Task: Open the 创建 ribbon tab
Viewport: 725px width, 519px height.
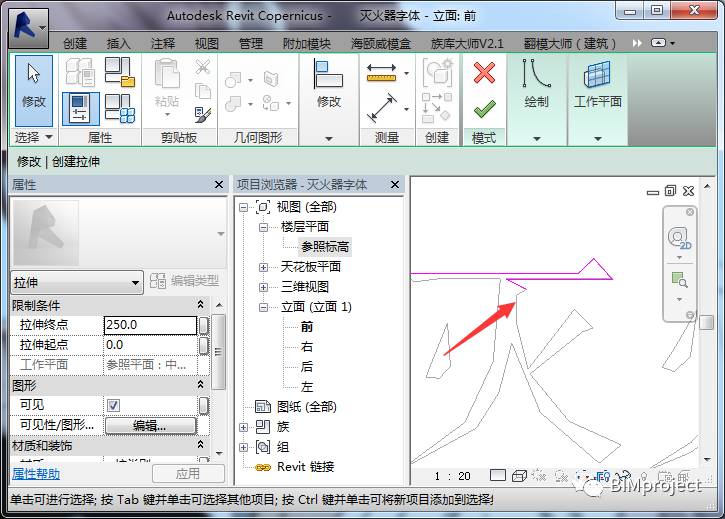Action: click(75, 43)
